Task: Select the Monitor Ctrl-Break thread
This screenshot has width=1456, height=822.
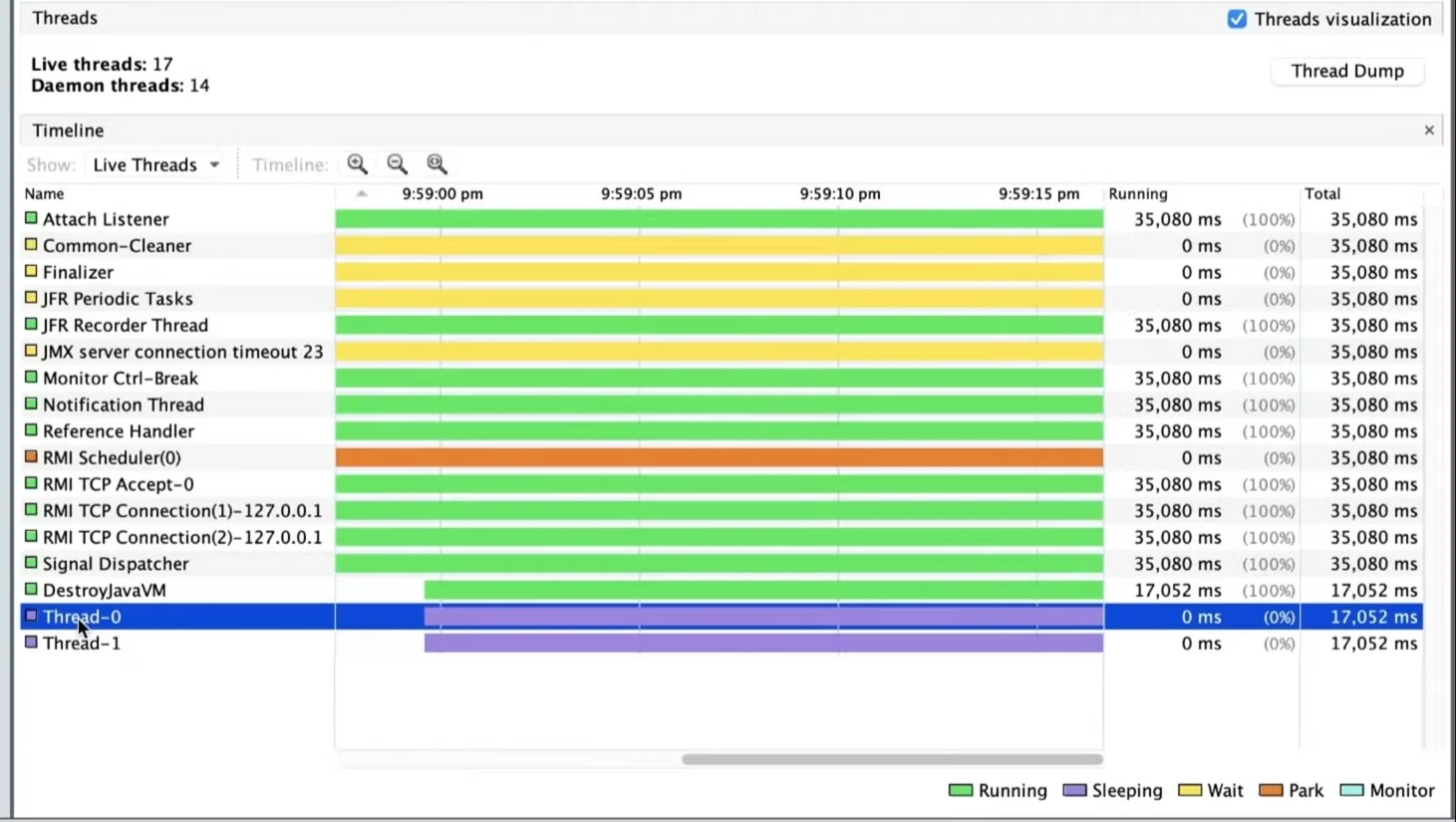Action: (722, 378)
